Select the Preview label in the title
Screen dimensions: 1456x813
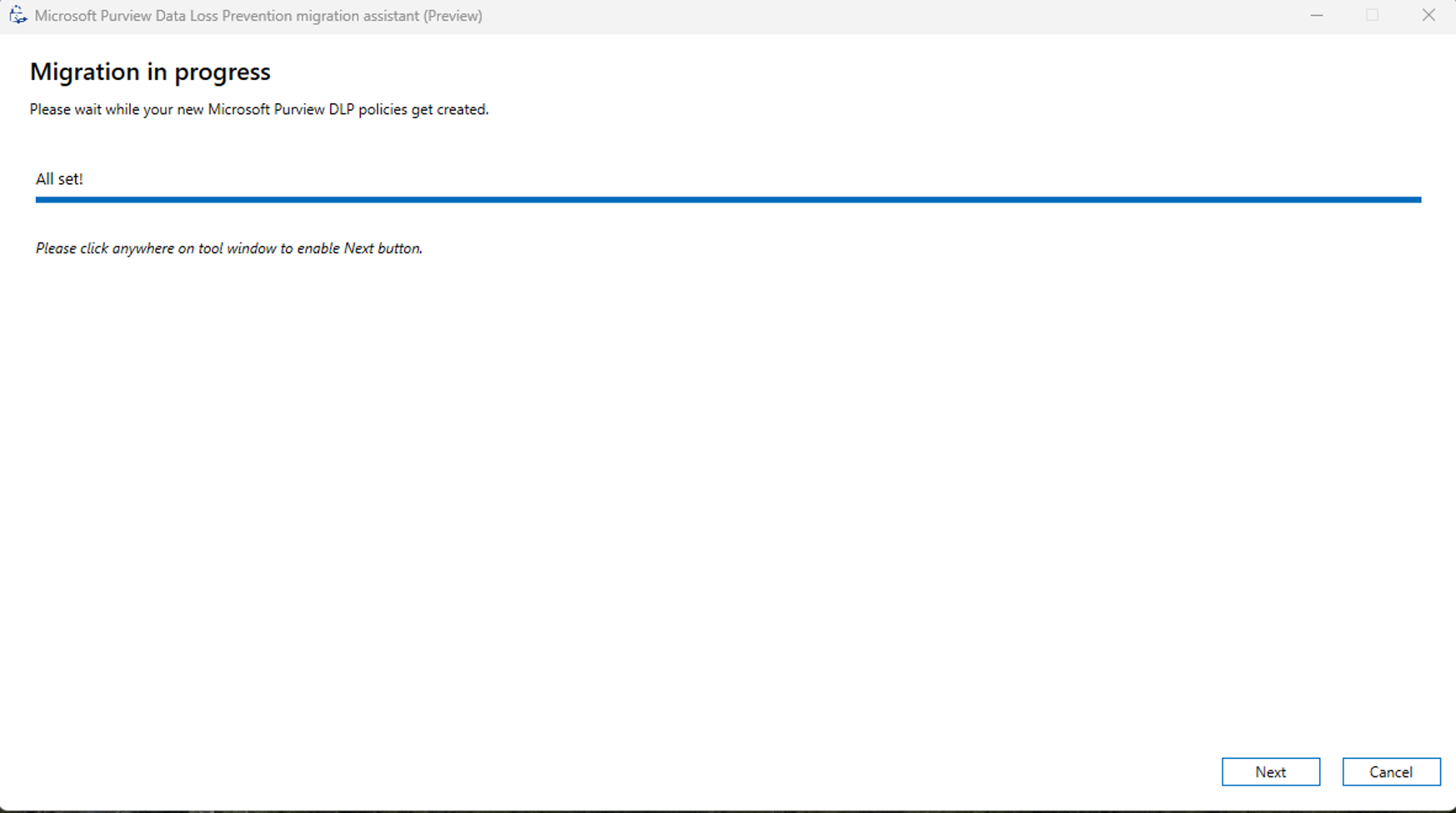click(454, 15)
